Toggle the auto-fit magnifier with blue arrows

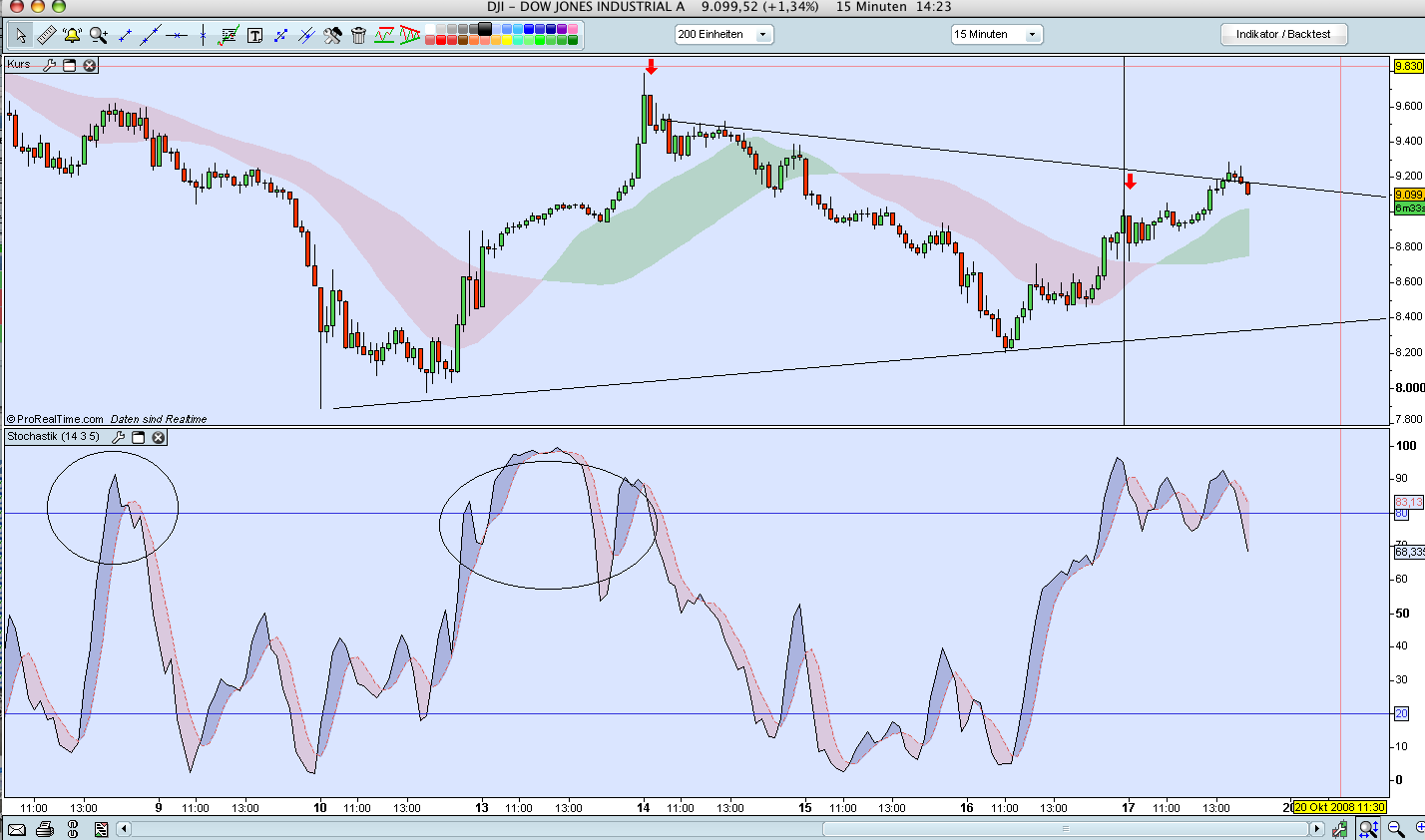(x=1368, y=829)
